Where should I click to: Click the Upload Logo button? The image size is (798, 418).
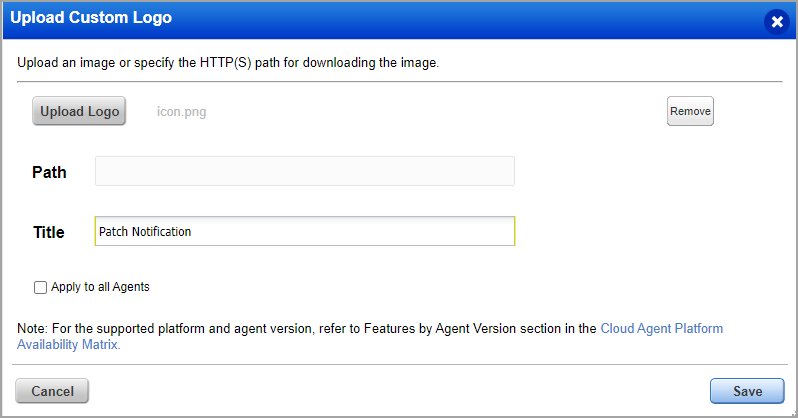[80, 112]
